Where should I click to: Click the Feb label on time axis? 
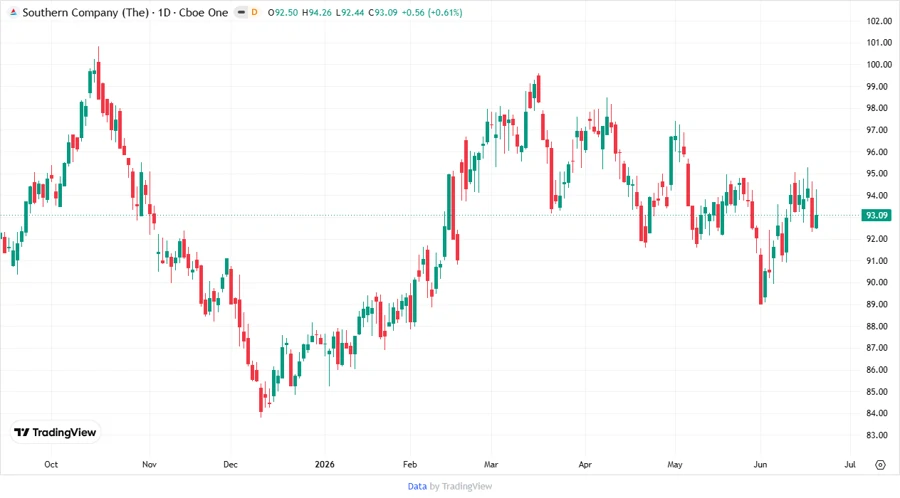410,464
